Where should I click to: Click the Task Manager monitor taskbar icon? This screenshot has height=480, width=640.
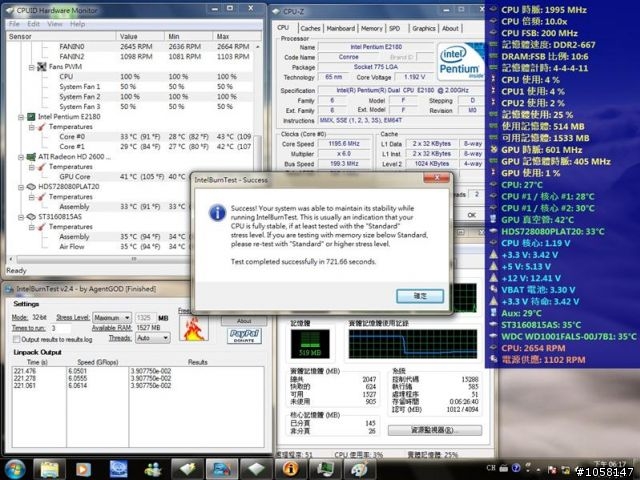click(325, 469)
